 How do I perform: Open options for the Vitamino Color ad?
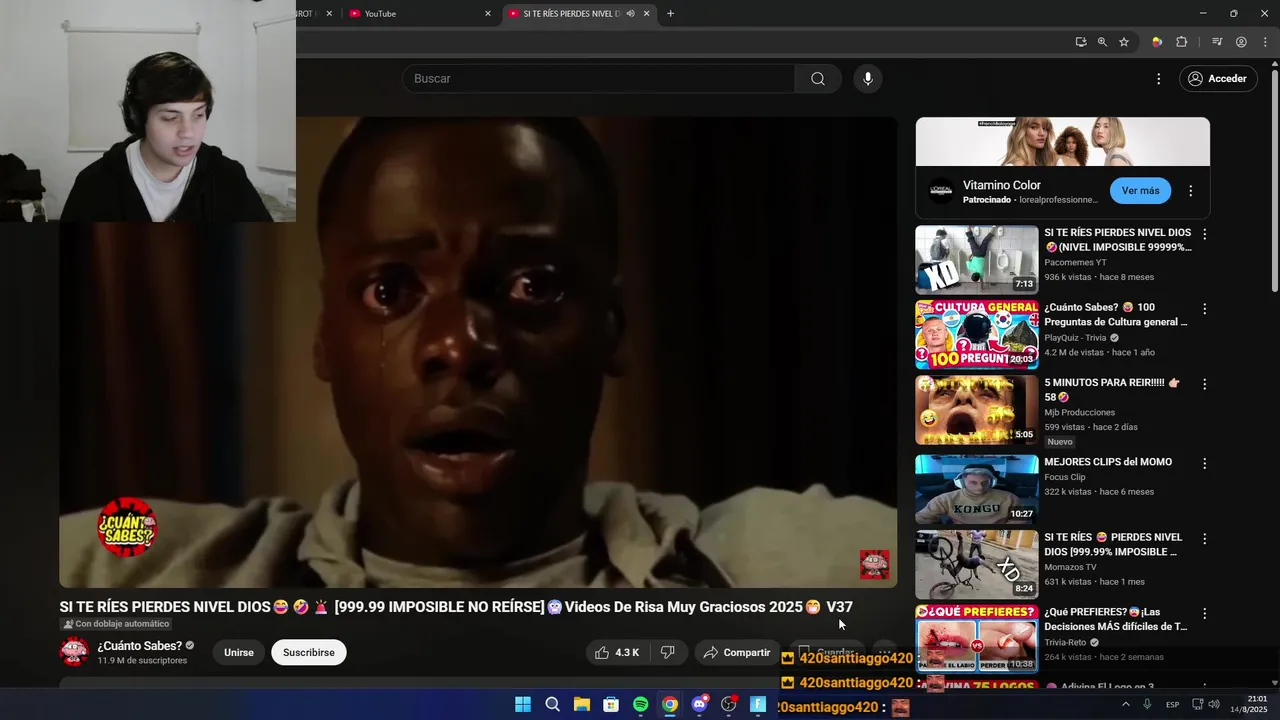coord(1190,191)
